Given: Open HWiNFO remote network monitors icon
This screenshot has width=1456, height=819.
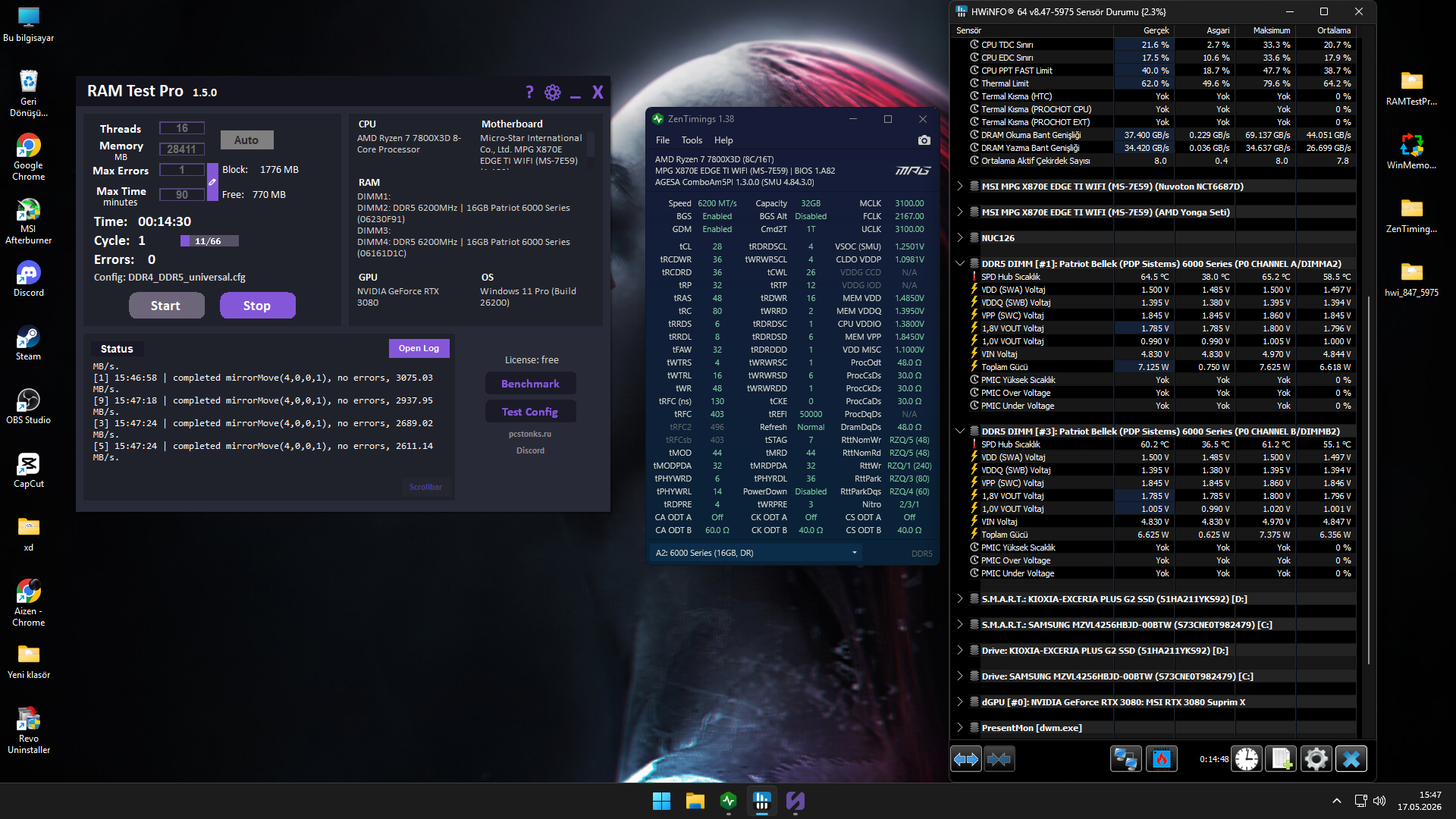Looking at the screenshot, I should 1126,759.
